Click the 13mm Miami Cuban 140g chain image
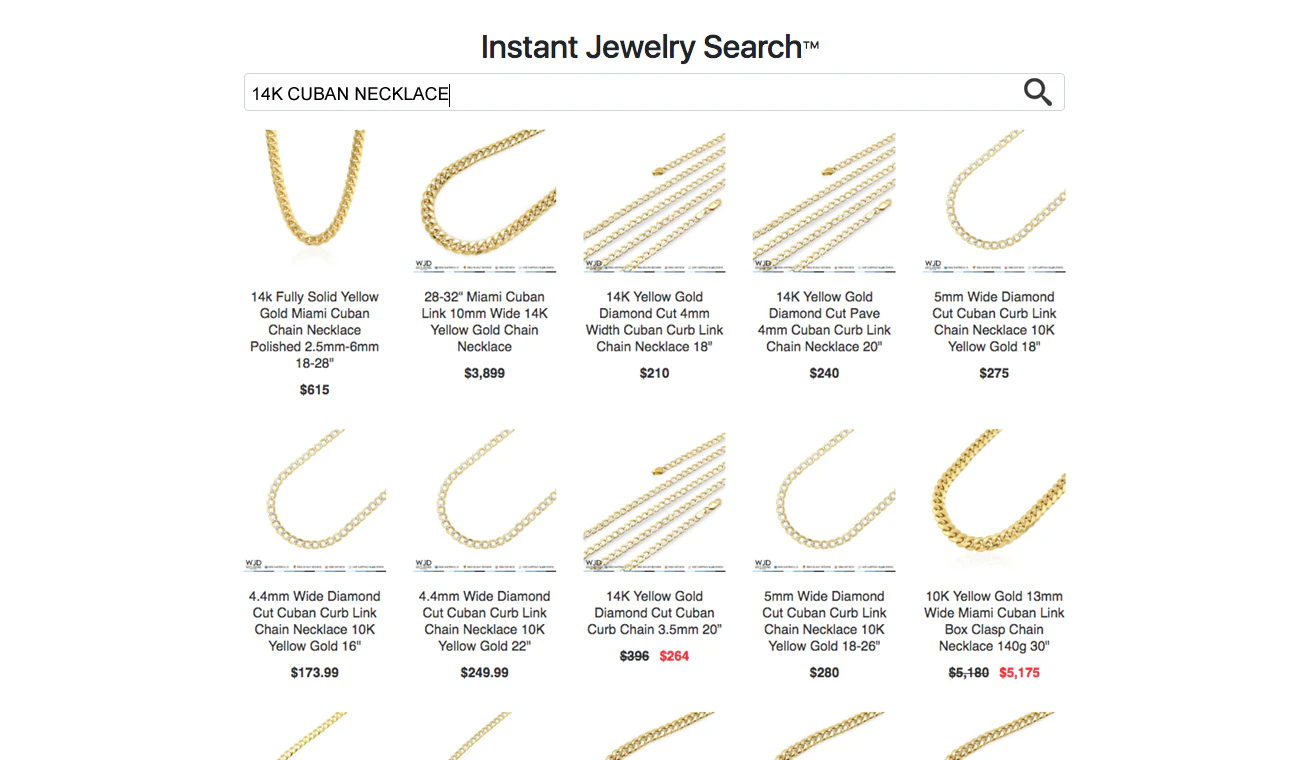 (x=994, y=500)
